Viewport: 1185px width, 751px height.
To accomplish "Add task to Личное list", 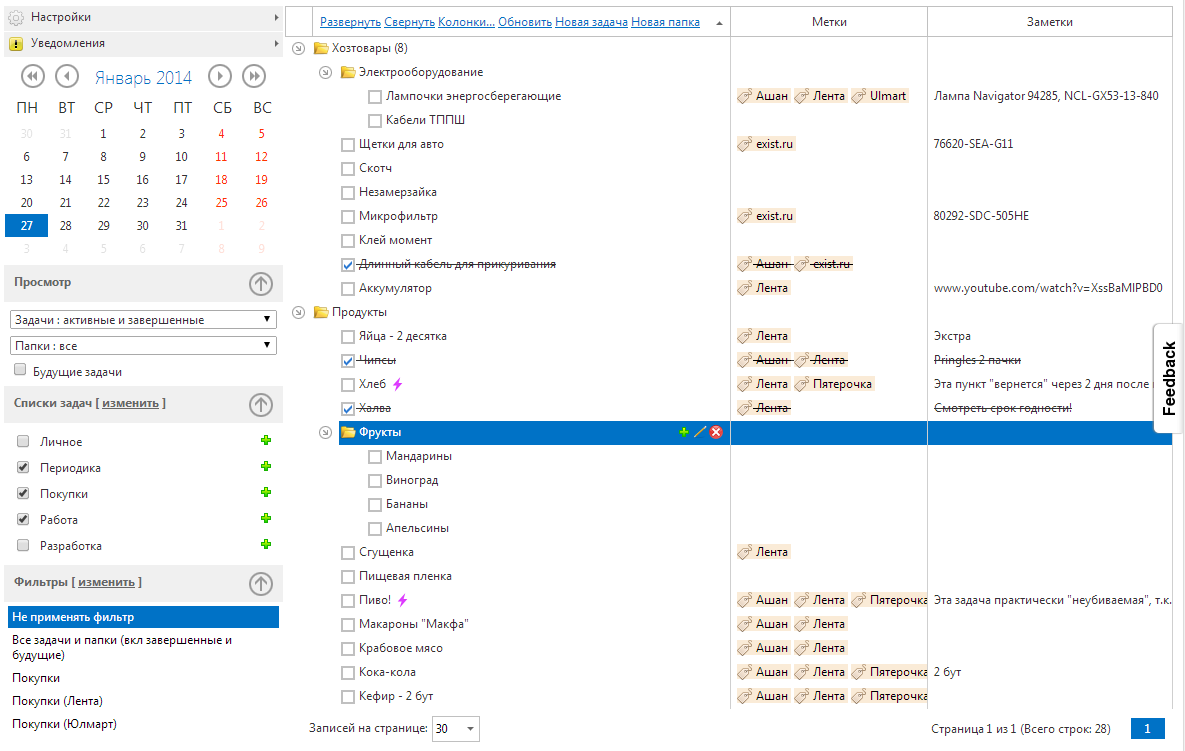I will point(266,440).
